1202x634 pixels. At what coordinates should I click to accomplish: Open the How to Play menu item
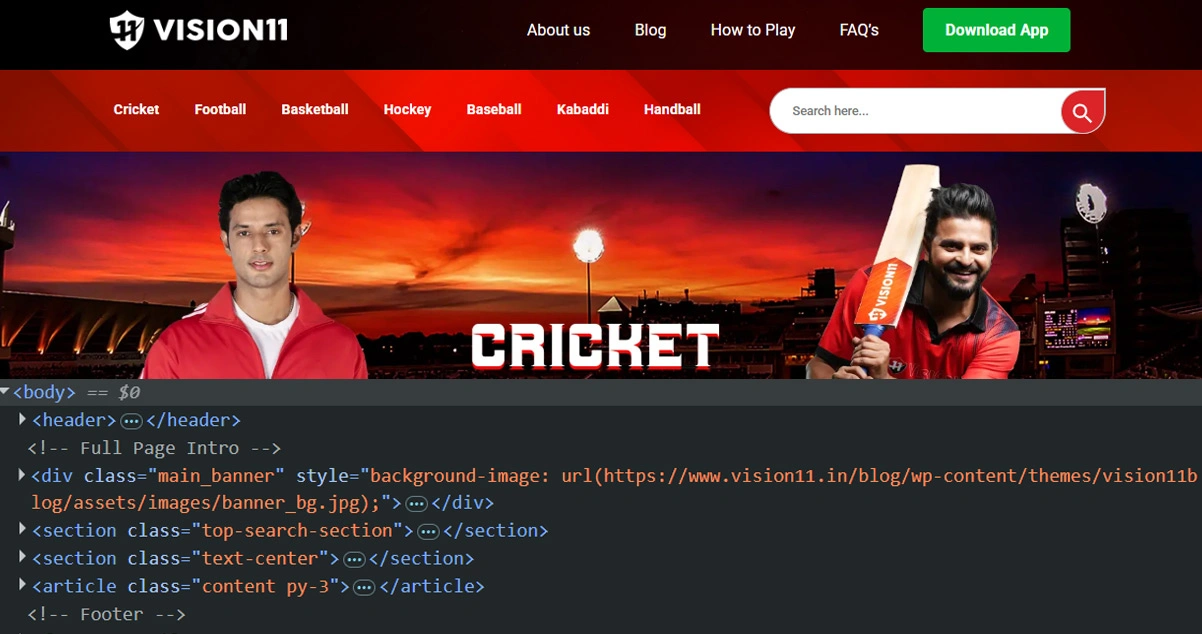coord(752,30)
